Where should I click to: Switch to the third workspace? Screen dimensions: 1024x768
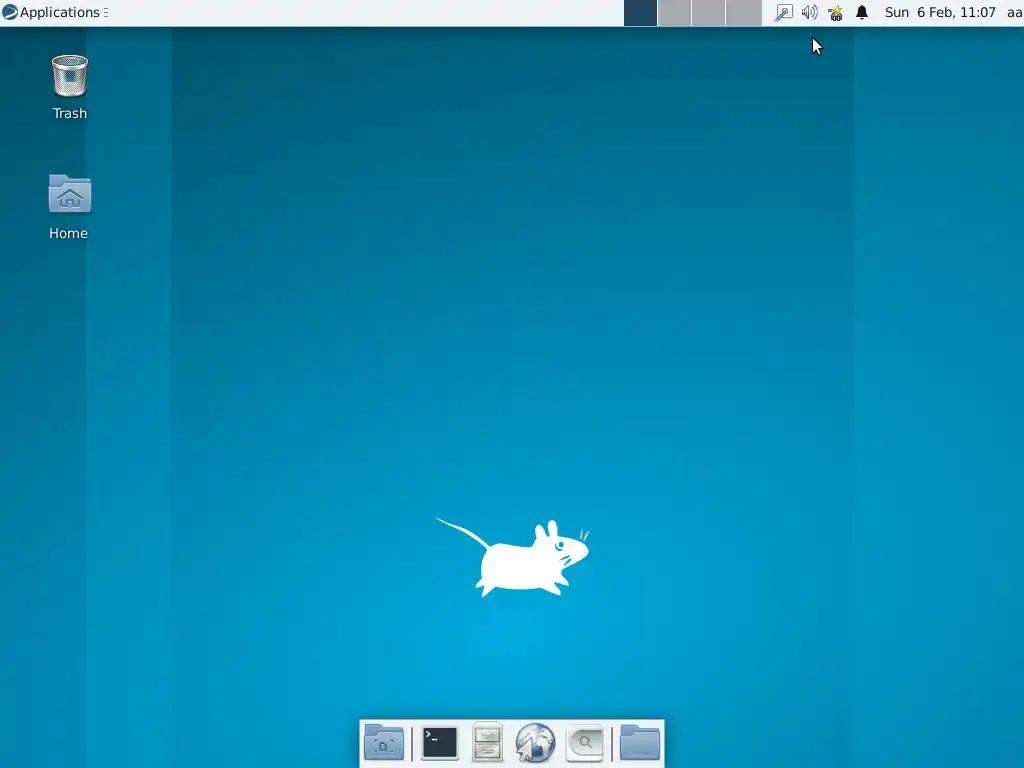(709, 12)
